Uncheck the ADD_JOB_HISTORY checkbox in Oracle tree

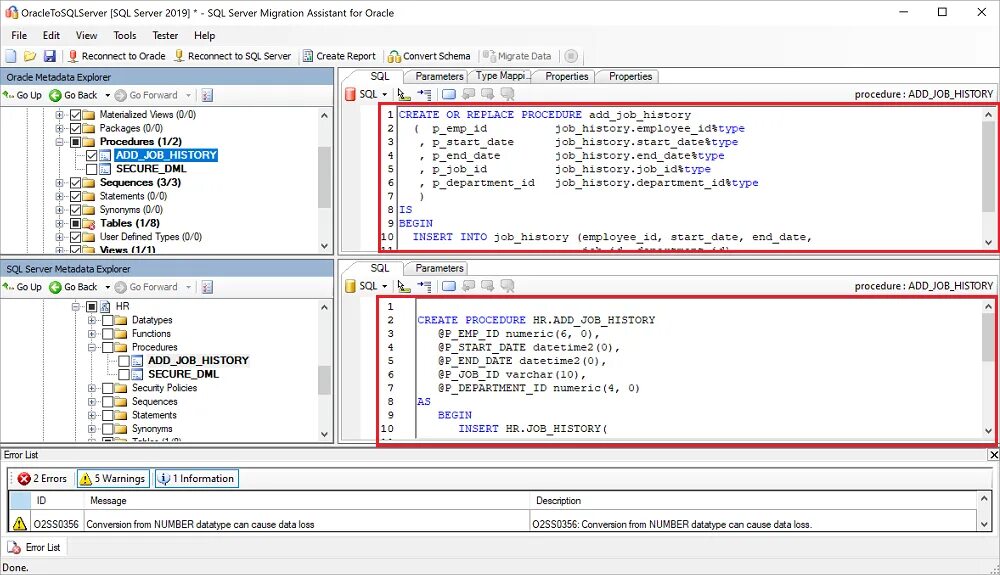pyautogui.click(x=91, y=156)
